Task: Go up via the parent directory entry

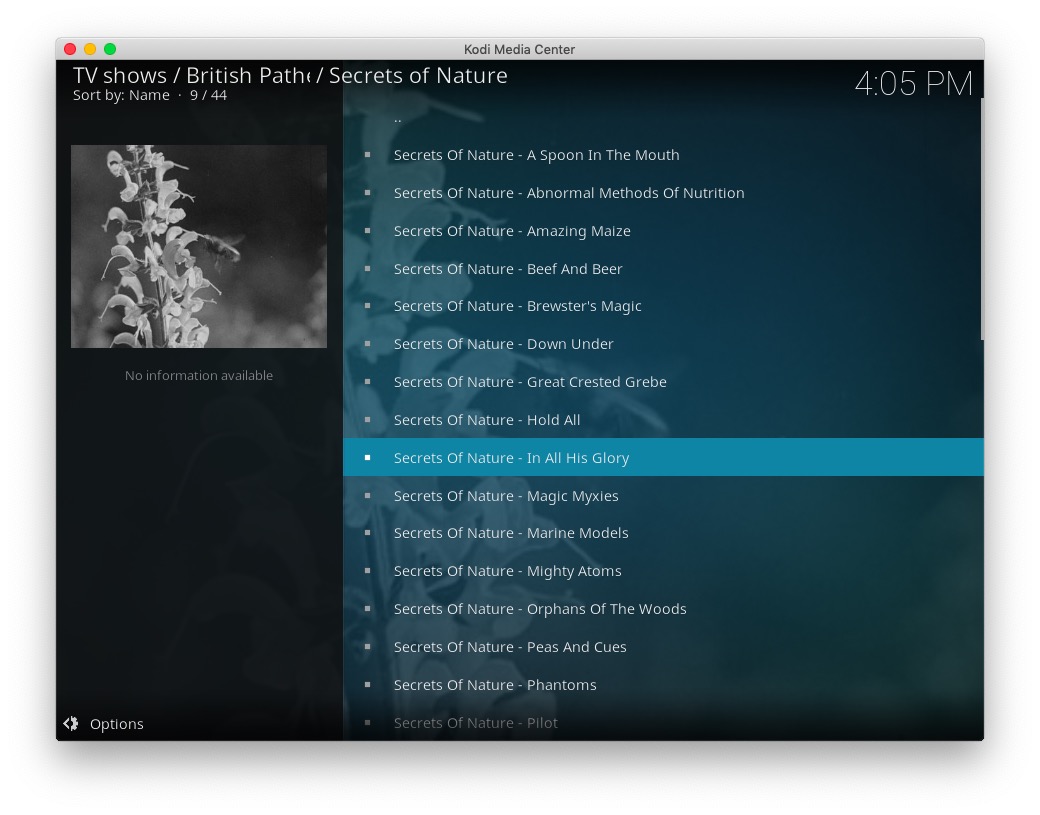Action: [397, 118]
